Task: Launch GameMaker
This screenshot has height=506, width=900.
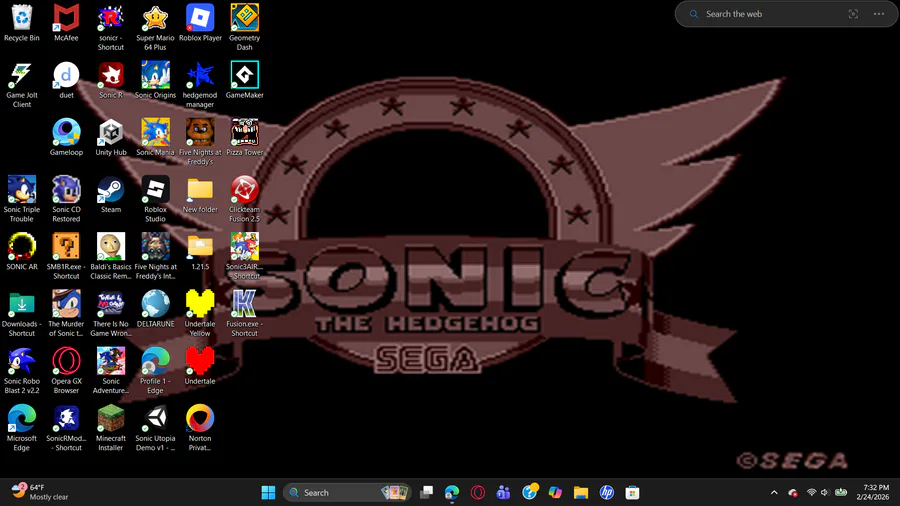Action: tap(245, 80)
